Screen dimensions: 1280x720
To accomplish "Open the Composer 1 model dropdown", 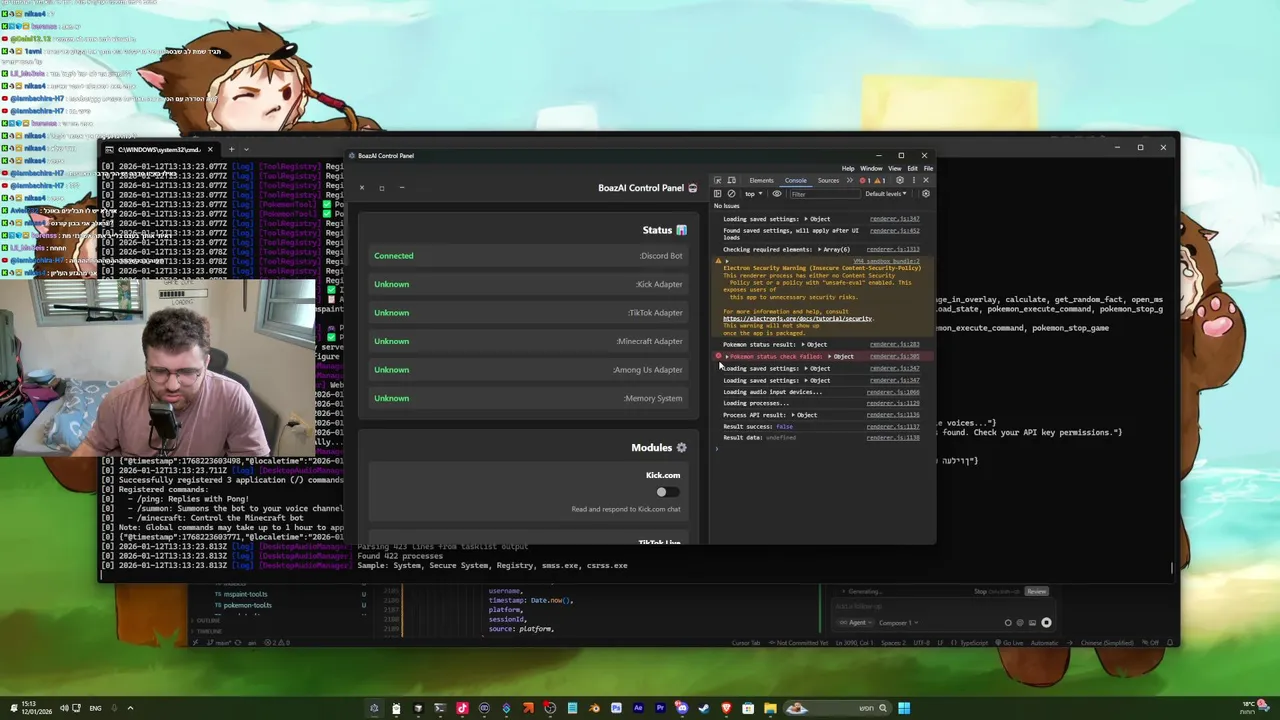I will [x=898, y=622].
